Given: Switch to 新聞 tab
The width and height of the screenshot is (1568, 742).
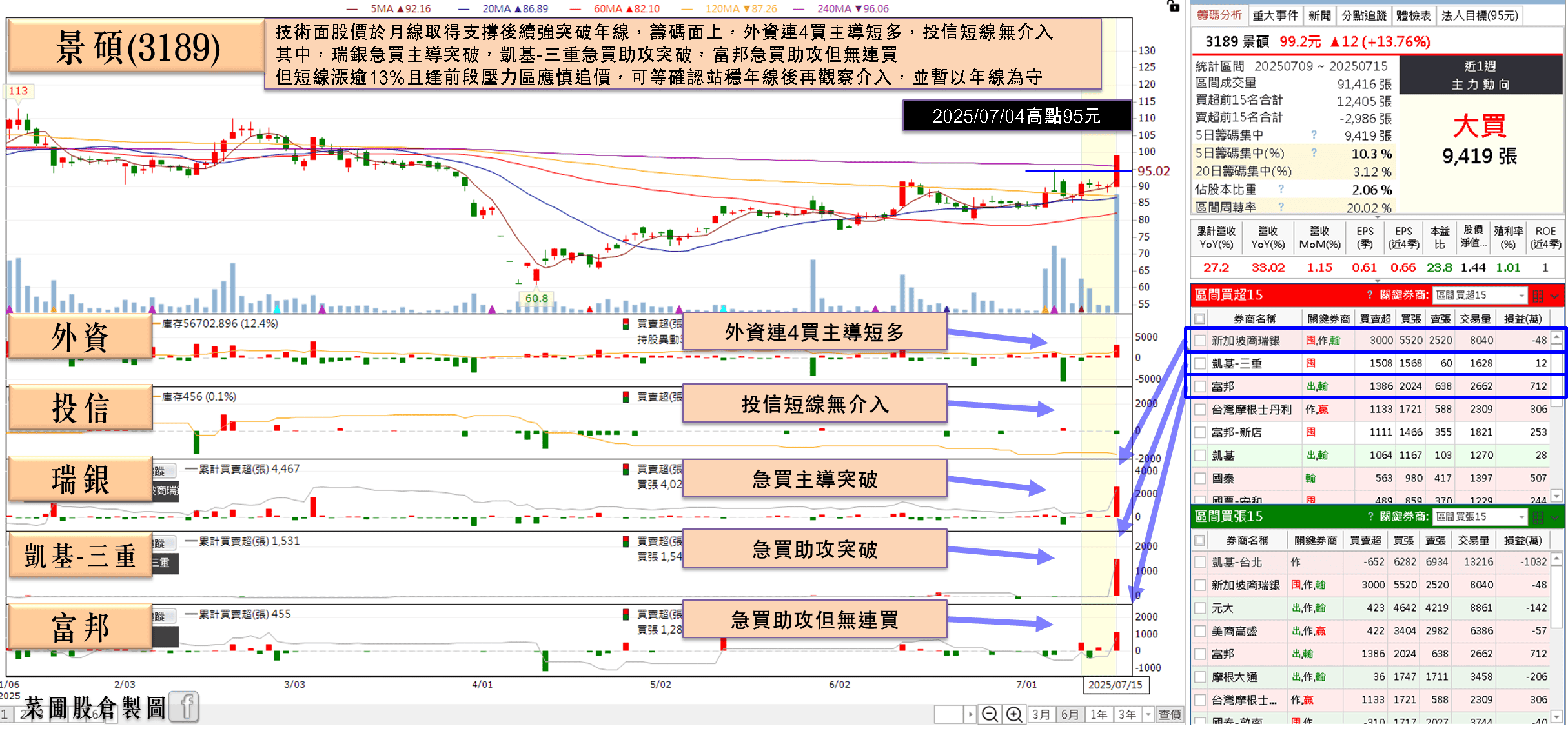Looking at the screenshot, I should click(x=1319, y=15).
